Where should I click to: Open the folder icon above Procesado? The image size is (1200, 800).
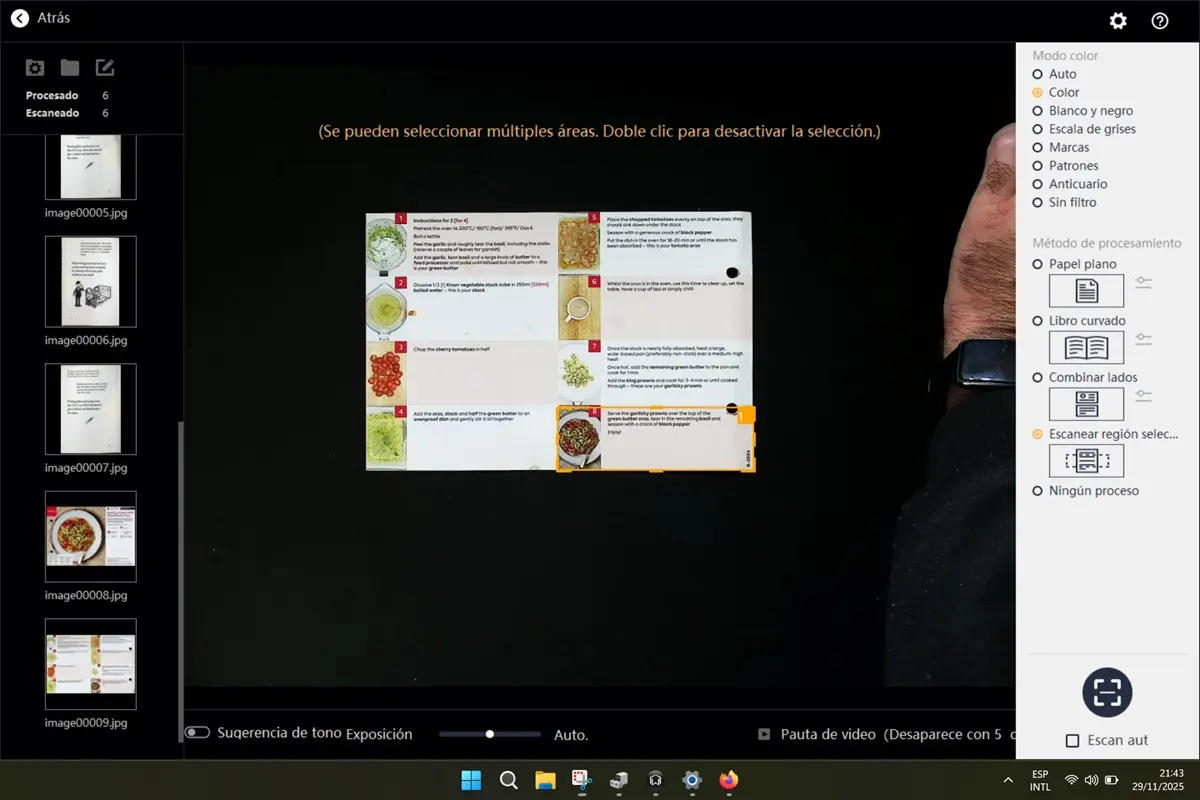coord(69,68)
